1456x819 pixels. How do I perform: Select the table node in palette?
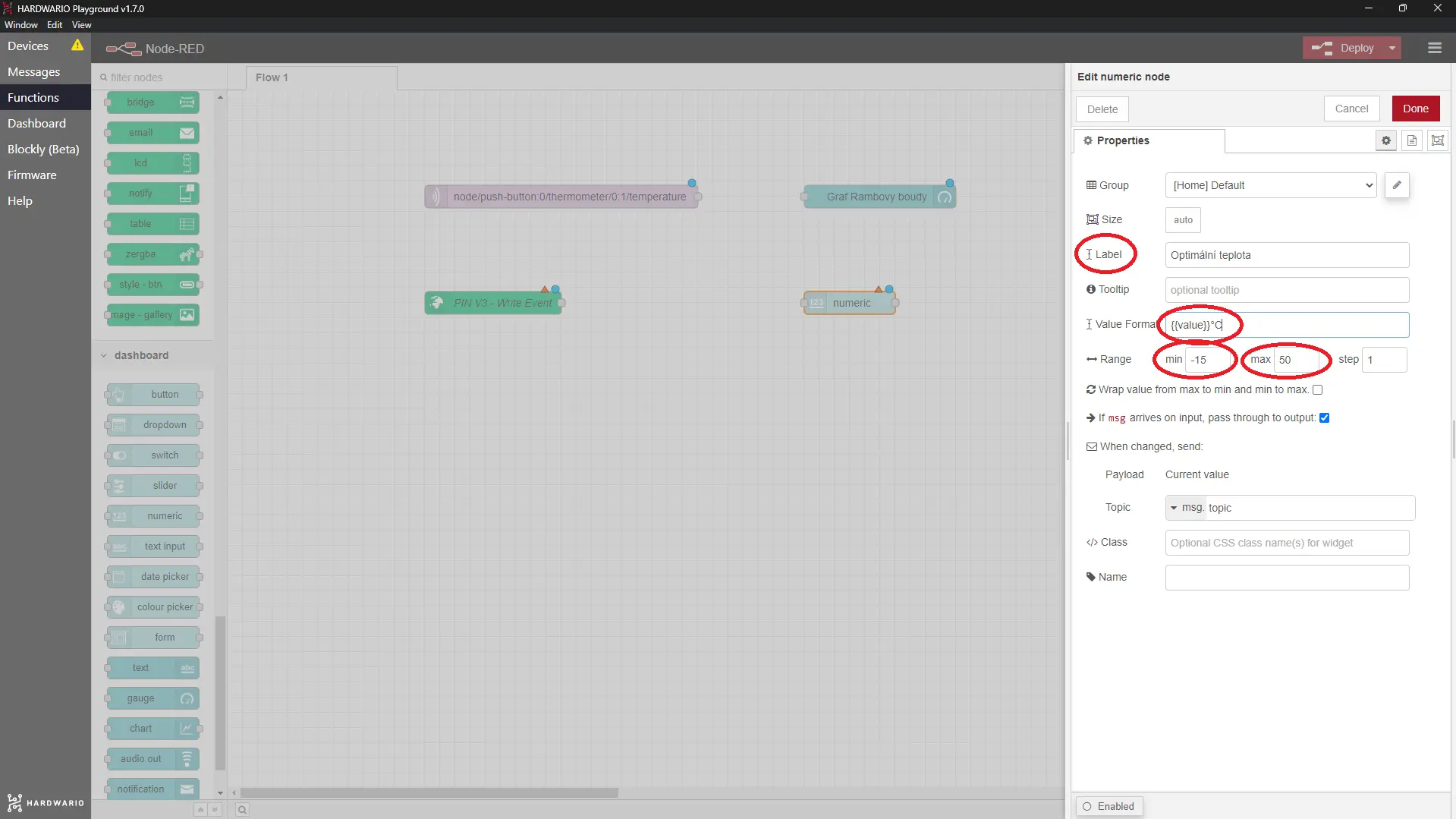click(x=153, y=224)
